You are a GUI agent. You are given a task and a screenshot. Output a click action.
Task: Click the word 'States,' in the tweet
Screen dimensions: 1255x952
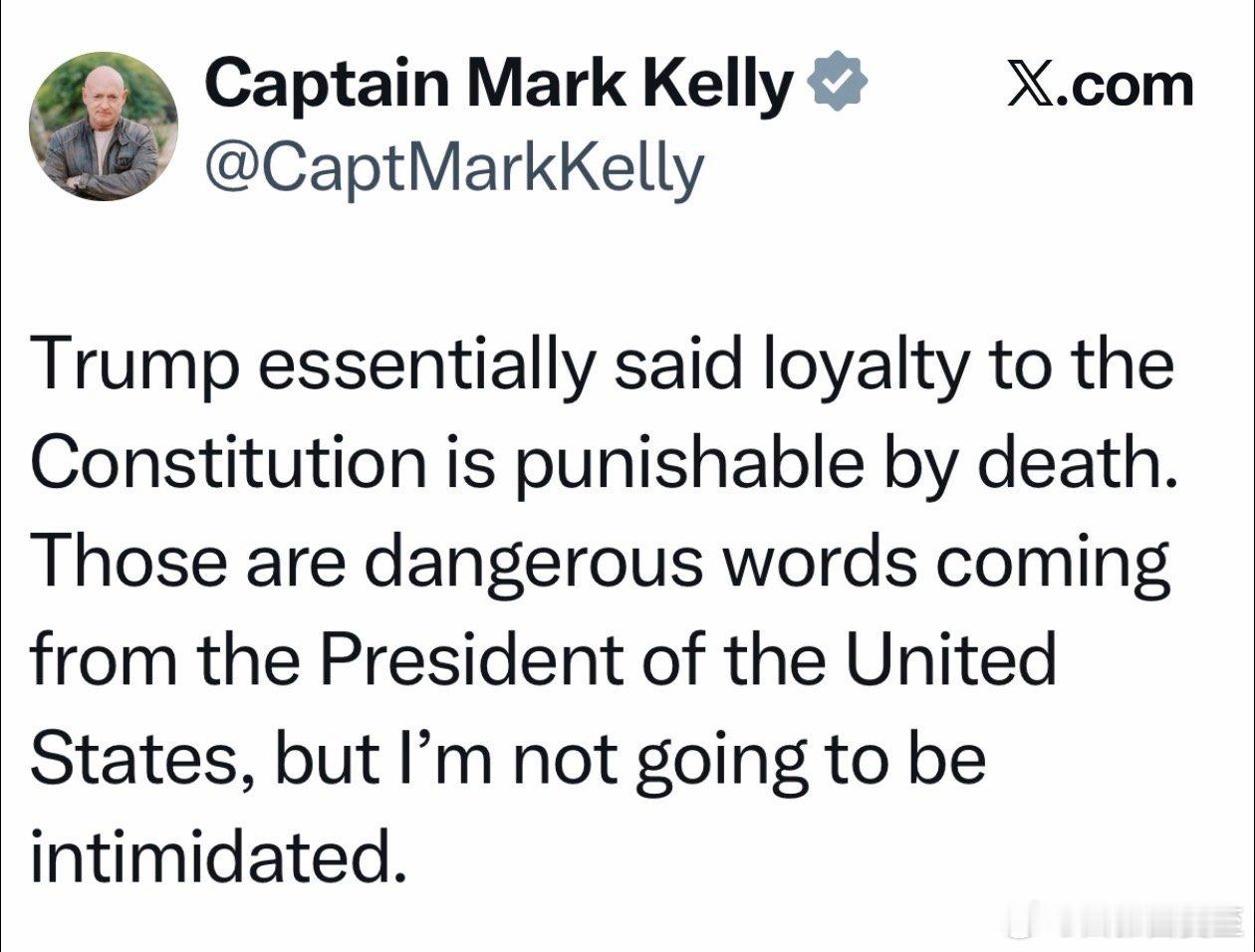142,759
